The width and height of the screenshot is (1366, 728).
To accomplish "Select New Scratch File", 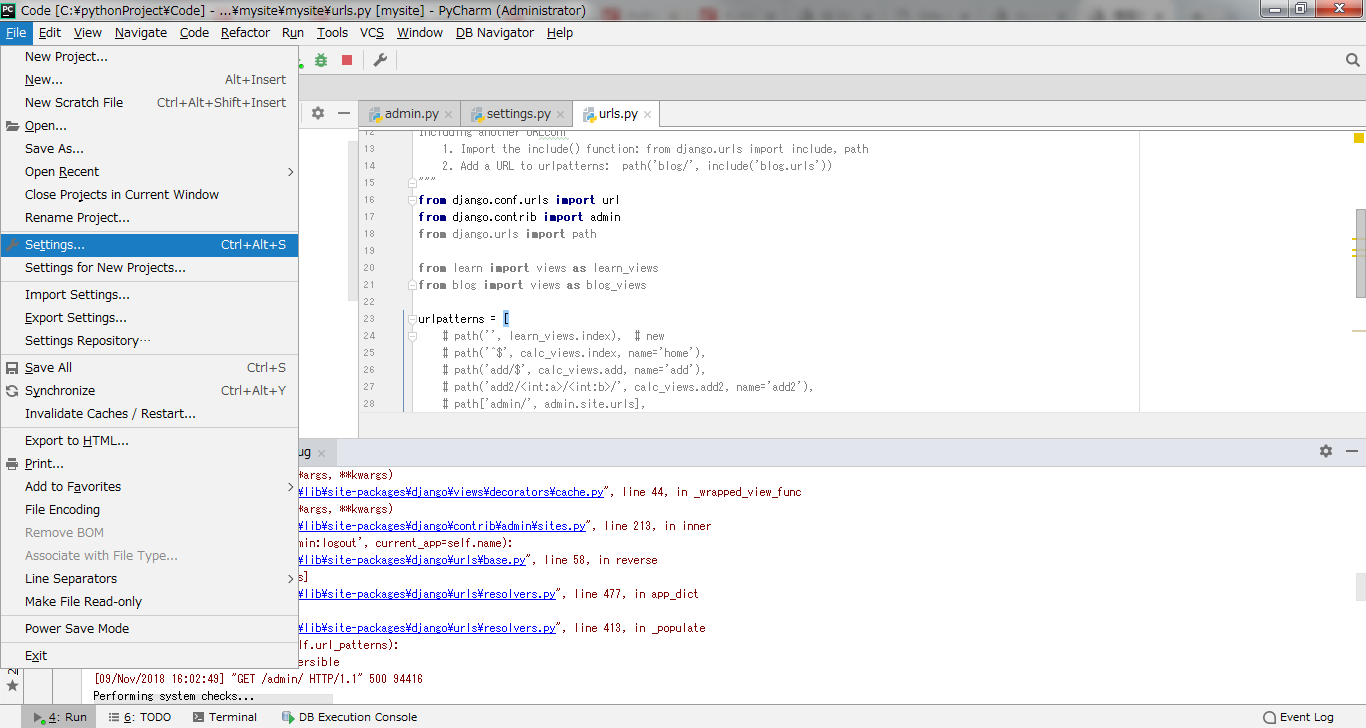I will [x=149, y=103].
